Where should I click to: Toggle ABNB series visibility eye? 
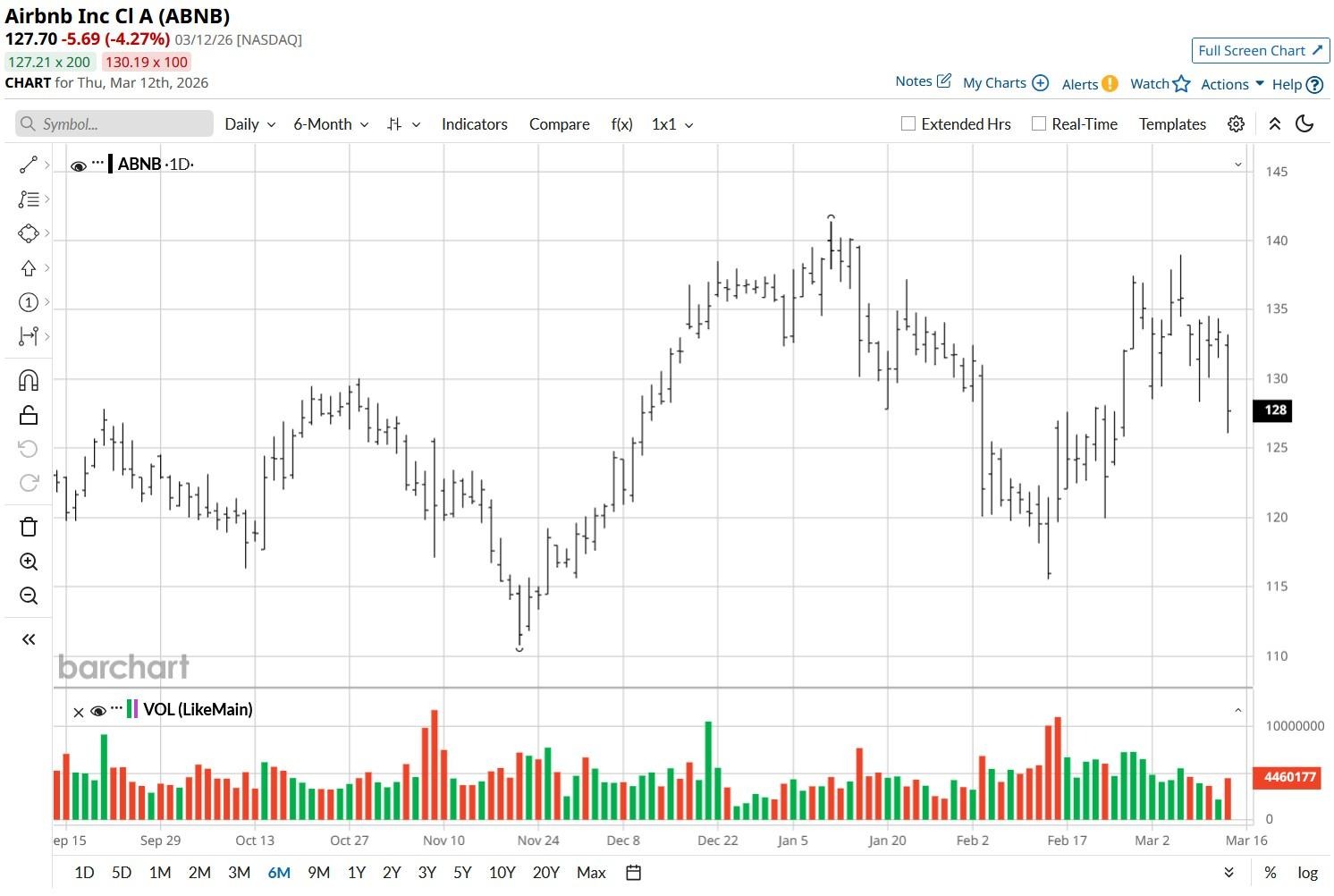pyautogui.click(x=79, y=165)
